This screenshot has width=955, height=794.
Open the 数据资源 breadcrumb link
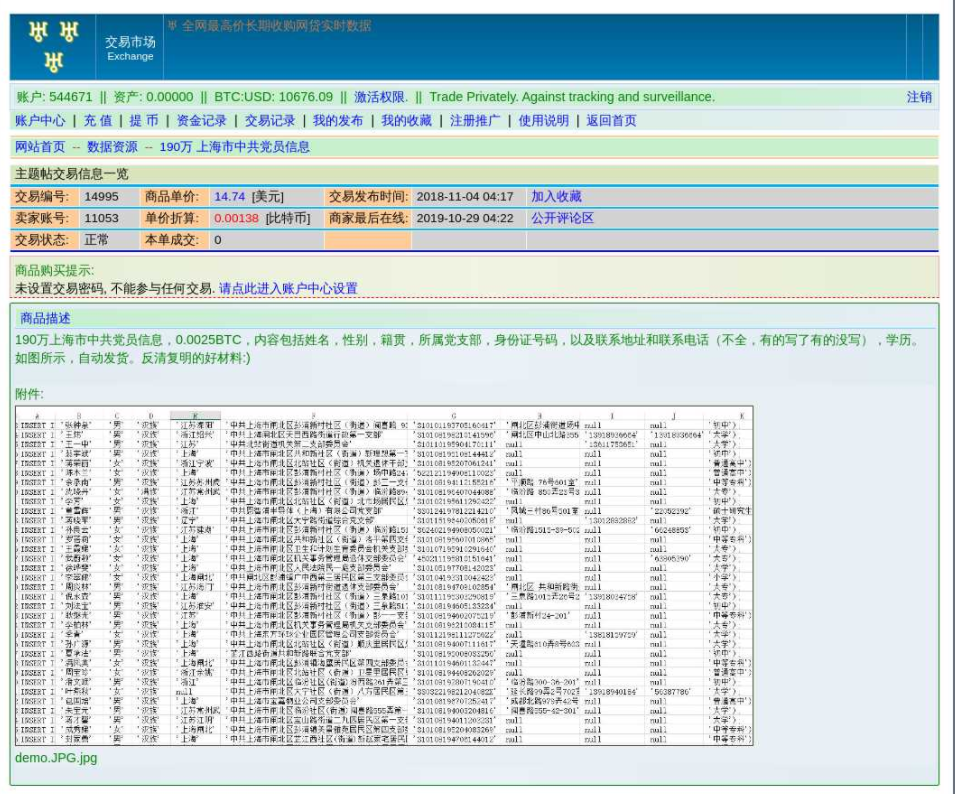coord(112,147)
